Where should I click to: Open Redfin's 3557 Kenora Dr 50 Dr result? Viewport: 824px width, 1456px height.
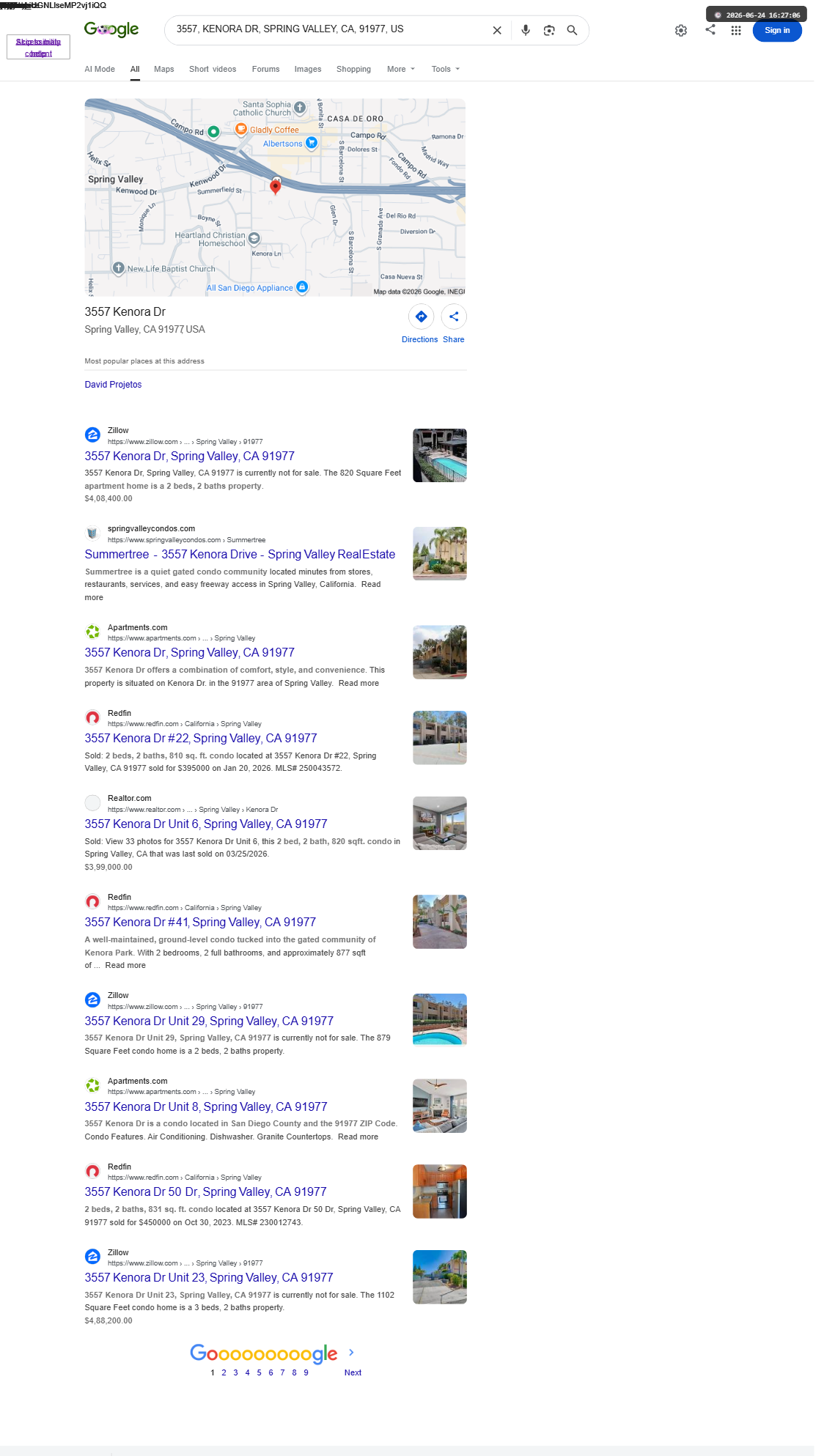[205, 1191]
